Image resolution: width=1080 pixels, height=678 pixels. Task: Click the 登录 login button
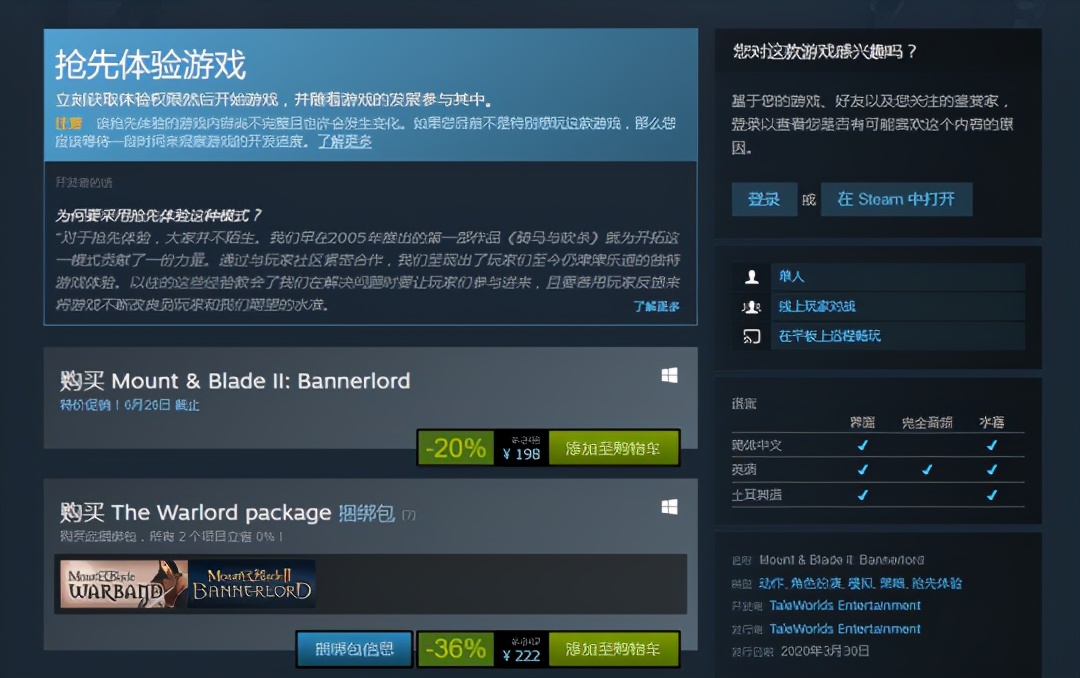[x=764, y=199]
